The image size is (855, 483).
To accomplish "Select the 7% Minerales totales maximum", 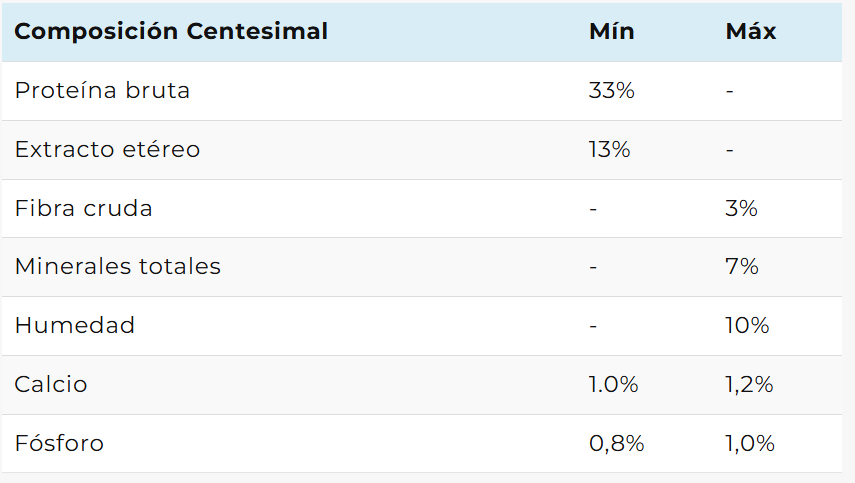I will (741, 267).
